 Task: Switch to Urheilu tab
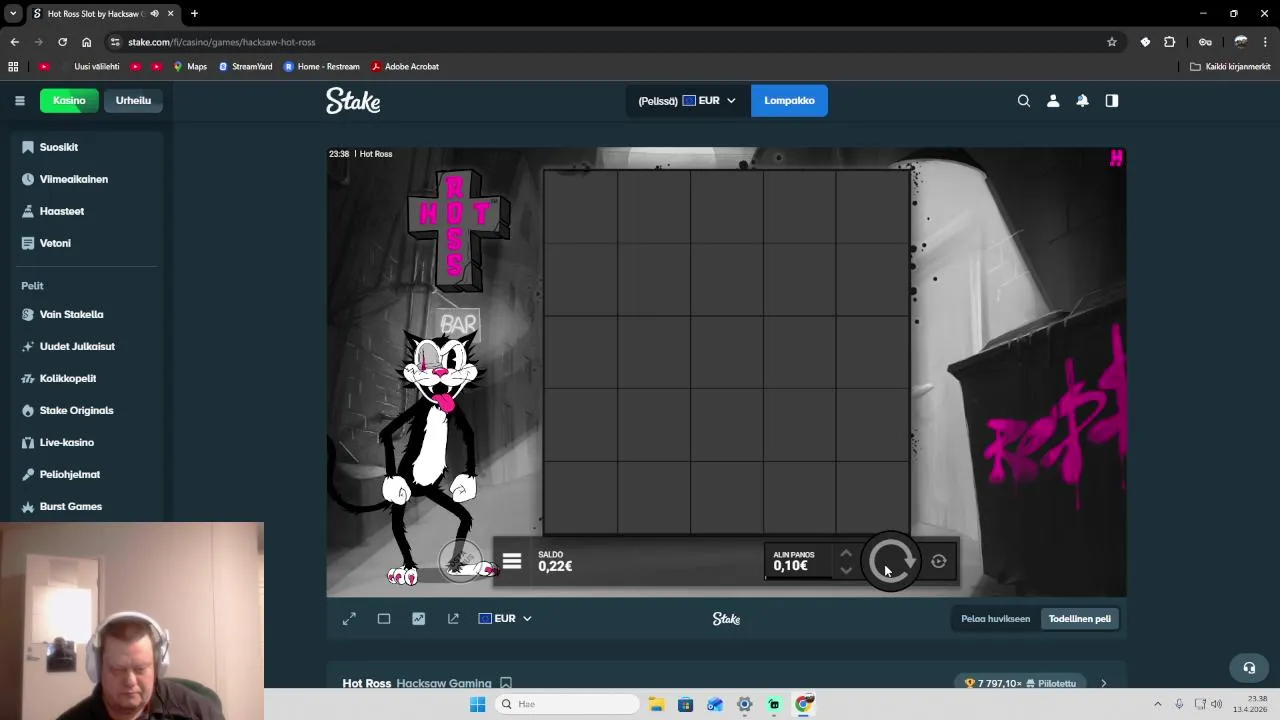(133, 101)
